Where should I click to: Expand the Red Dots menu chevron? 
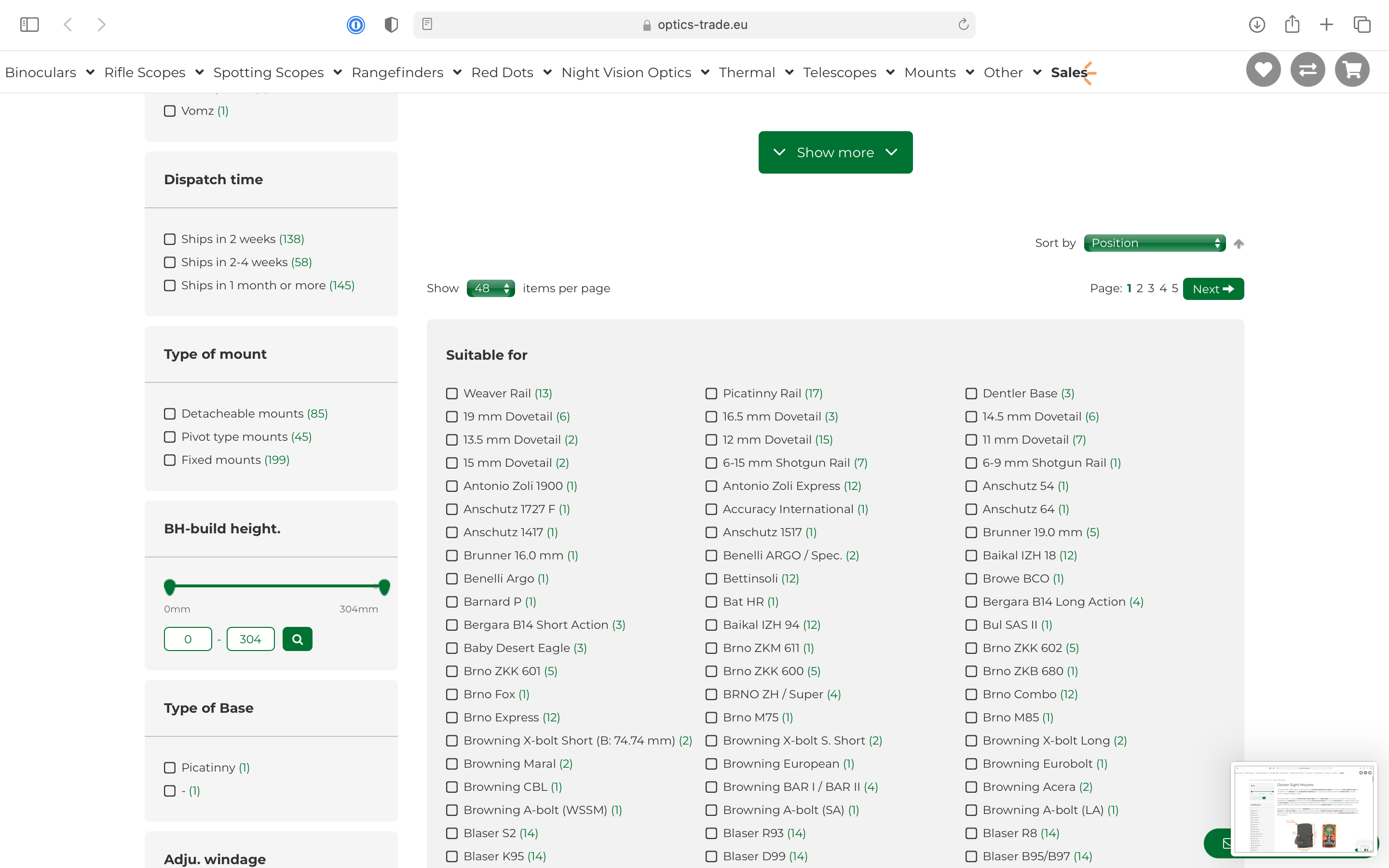click(x=547, y=72)
